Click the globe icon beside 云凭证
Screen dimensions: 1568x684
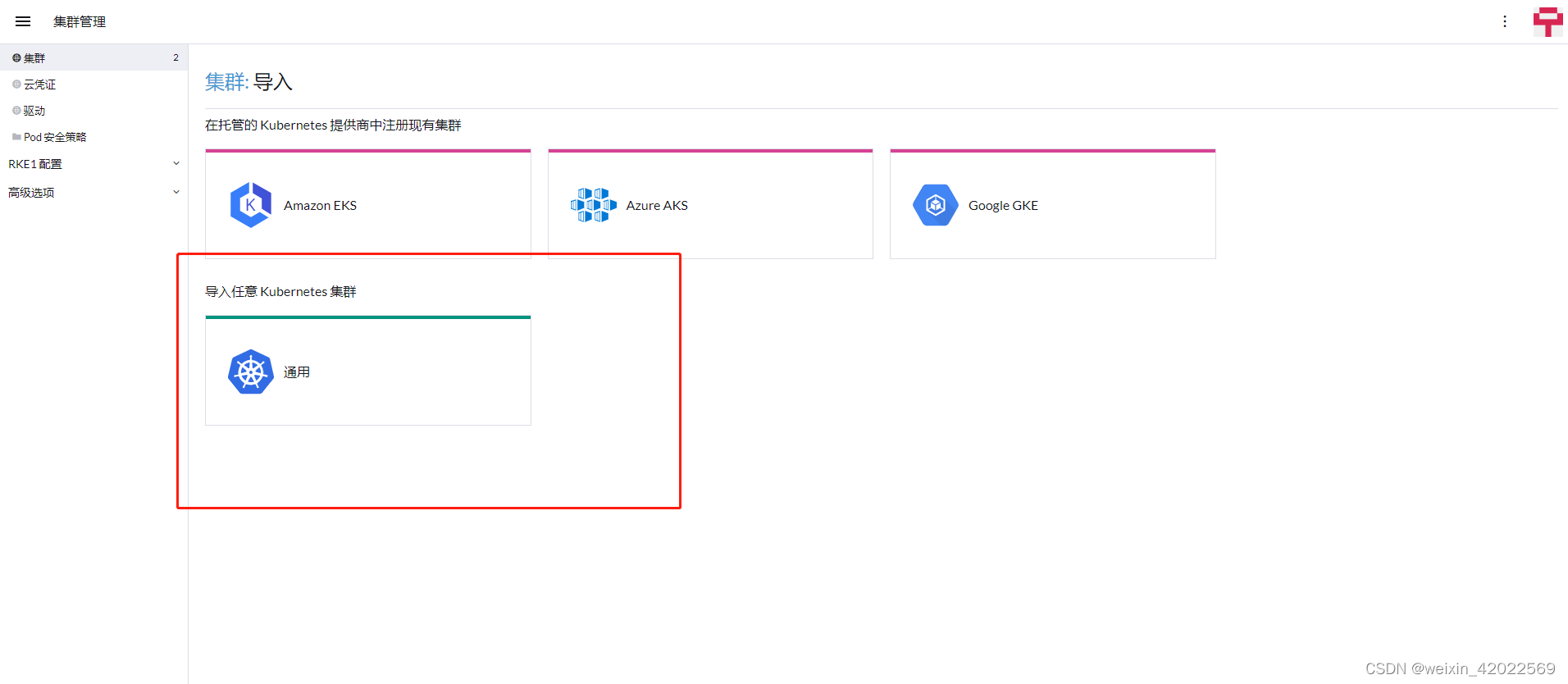[x=16, y=84]
